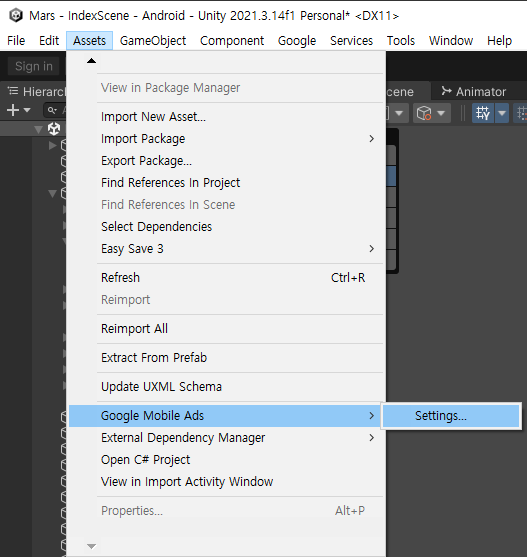
Task: Switch to the Animator tab
Action: (x=474, y=92)
